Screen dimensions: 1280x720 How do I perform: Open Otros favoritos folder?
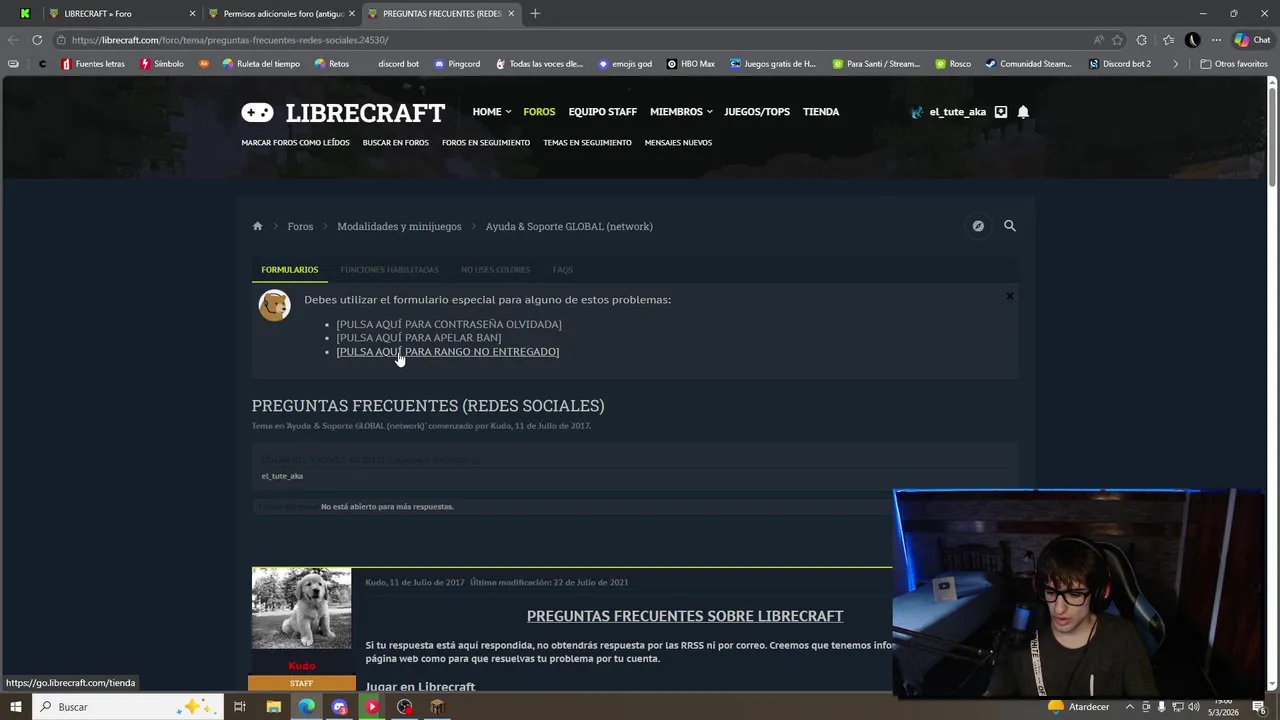pos(1234,64)
